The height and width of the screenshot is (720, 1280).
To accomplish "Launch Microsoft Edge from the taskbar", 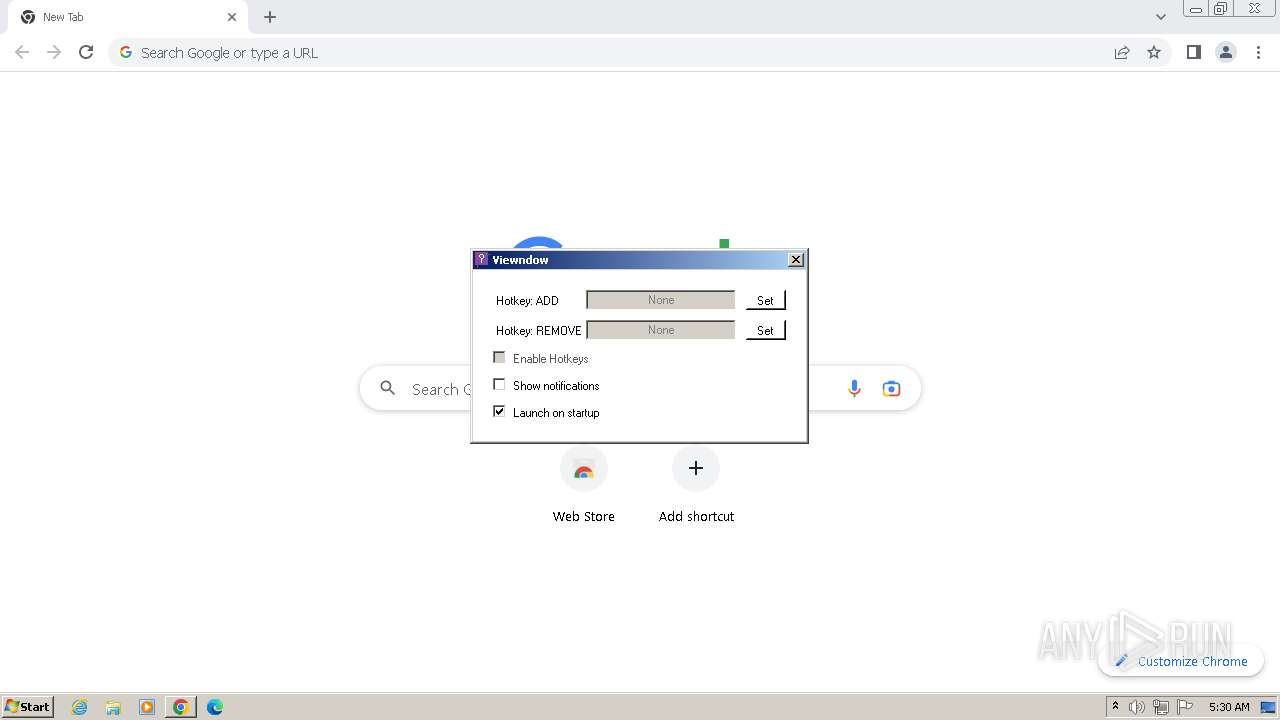I will pyautogui.click(x=215, y=707).
